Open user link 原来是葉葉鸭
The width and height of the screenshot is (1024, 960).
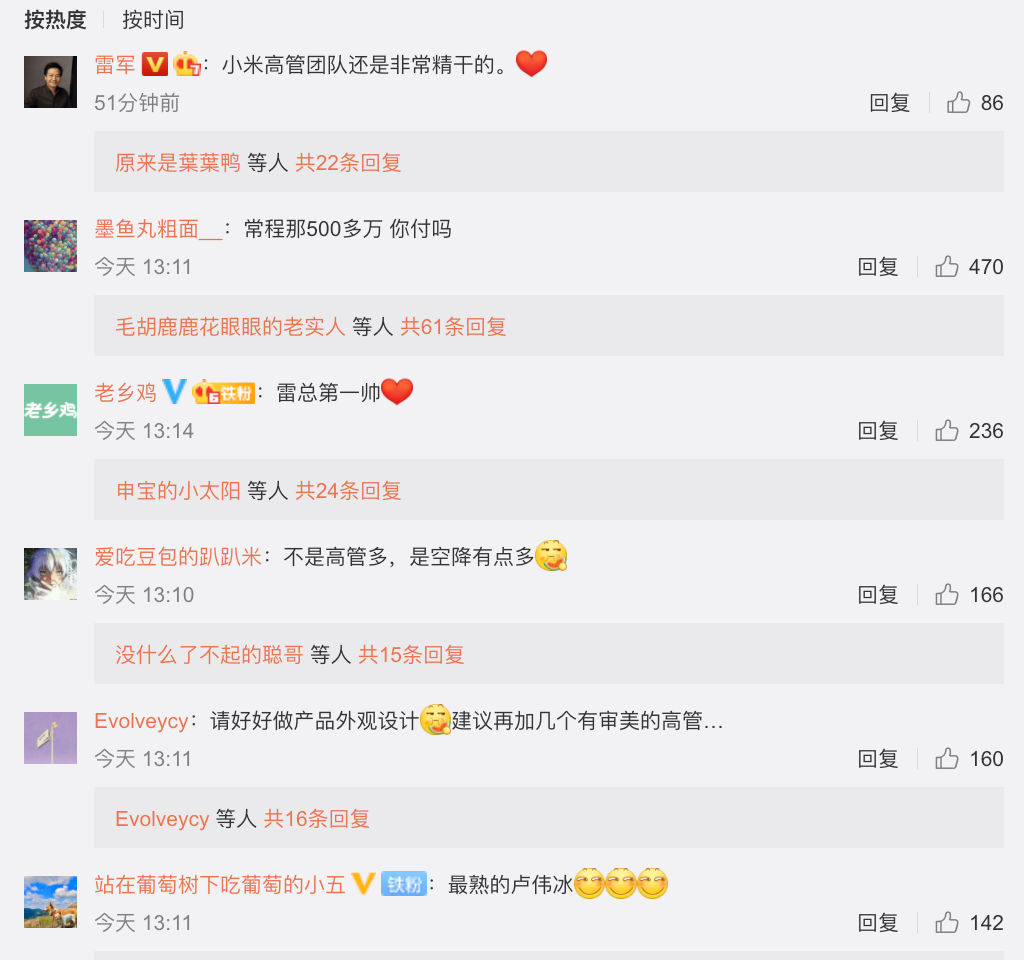pyautogui.click(x=178, y=163)
